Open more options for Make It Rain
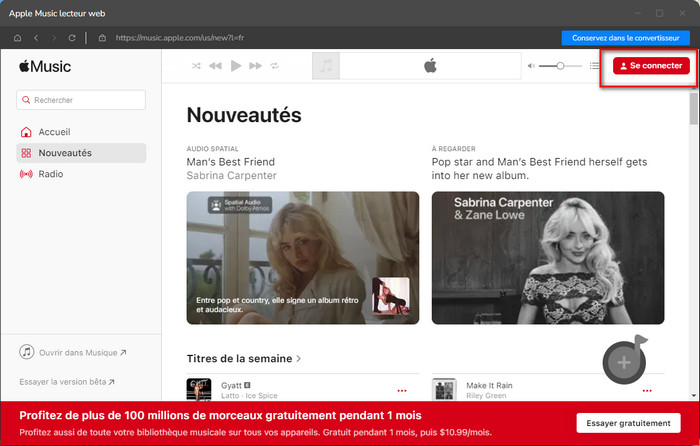 pyautogui.click(x=647, y=391)
